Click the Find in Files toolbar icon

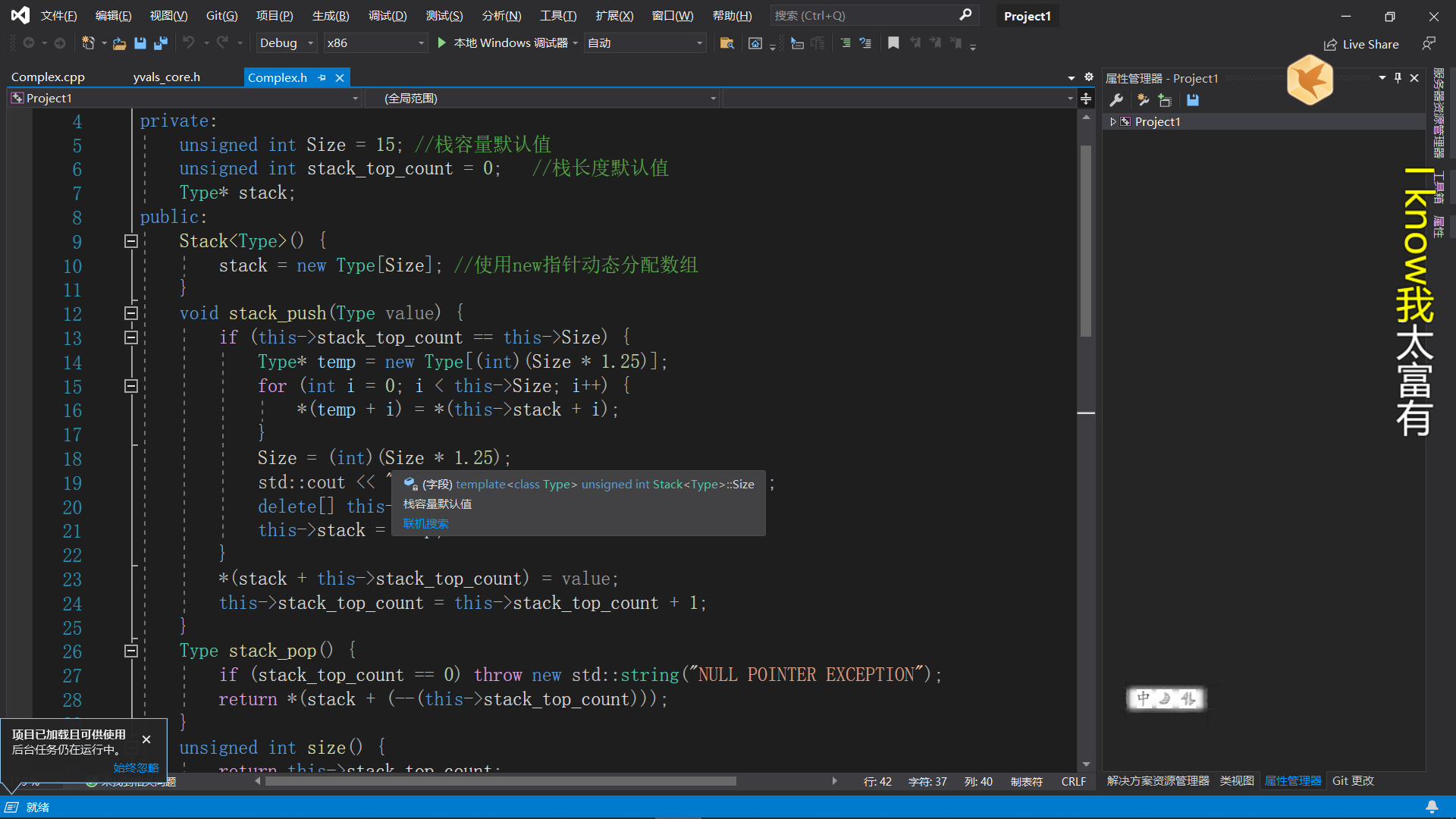[726, 43]
